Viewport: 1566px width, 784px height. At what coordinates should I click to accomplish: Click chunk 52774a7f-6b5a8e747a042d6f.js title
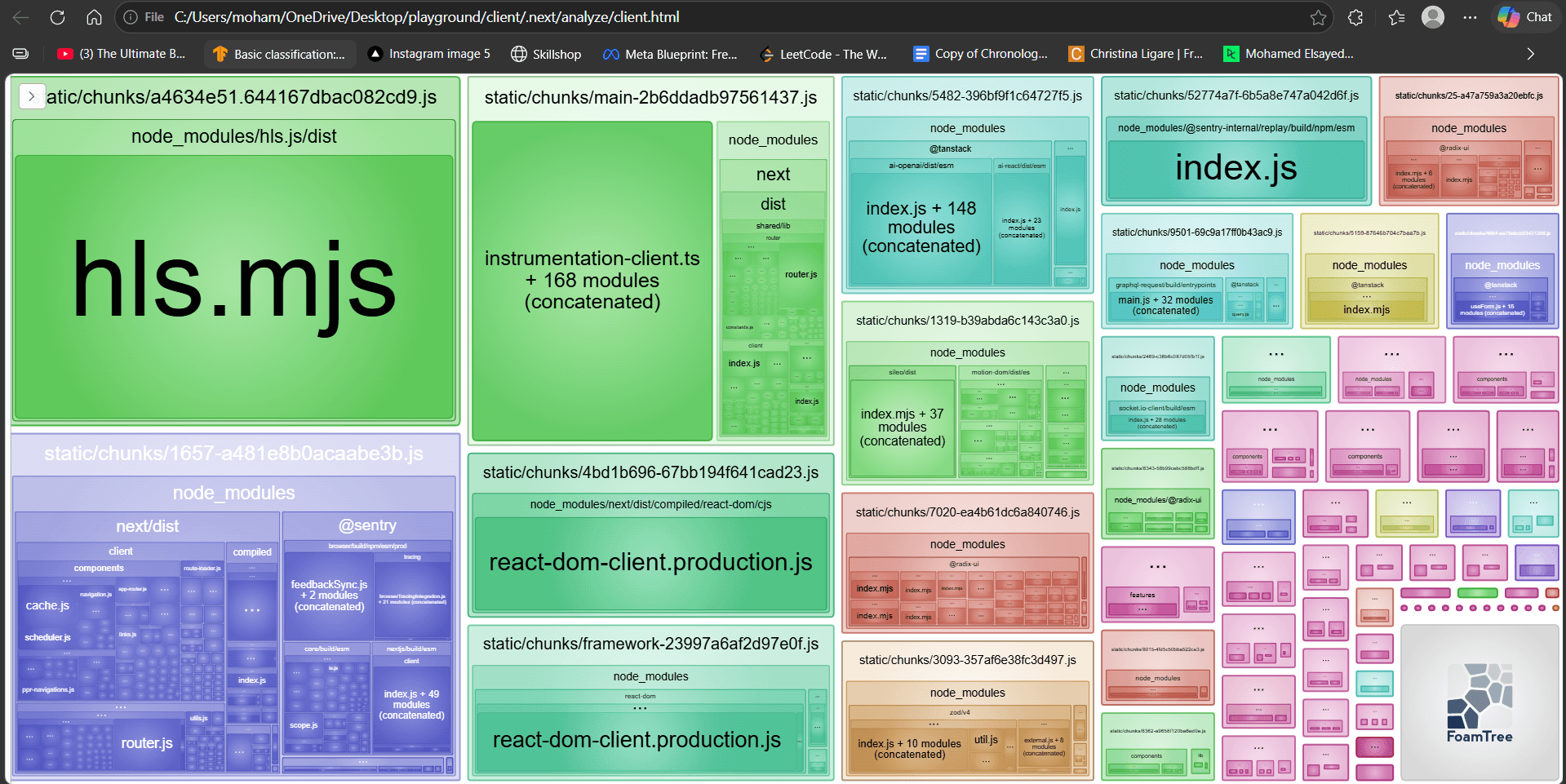tap(1236, 95)
